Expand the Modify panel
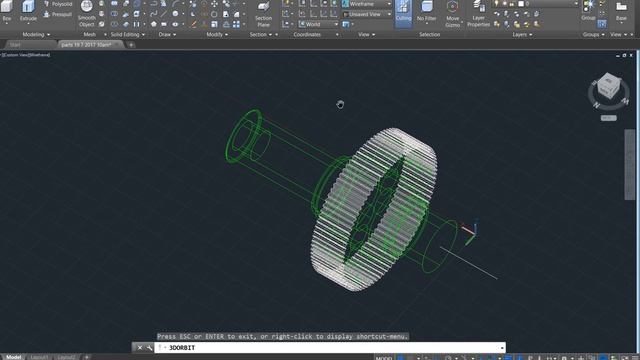This screenshot has height=360, width=640. 217,35
